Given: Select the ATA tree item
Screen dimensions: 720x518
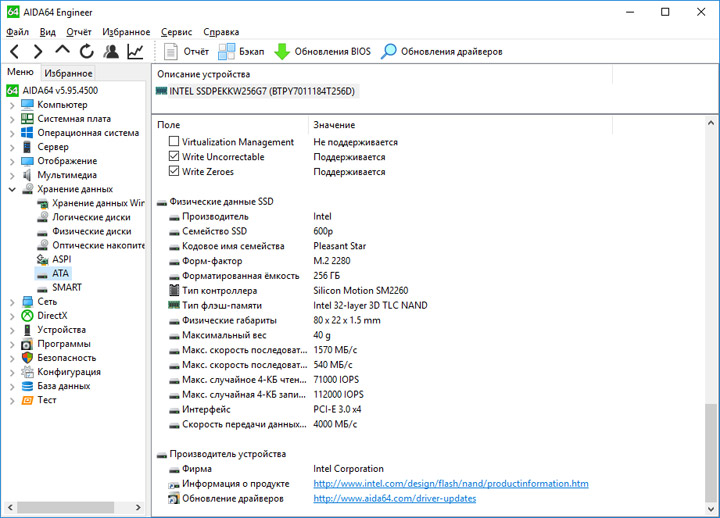Looking at the screenshot, I should click(60, 273).
